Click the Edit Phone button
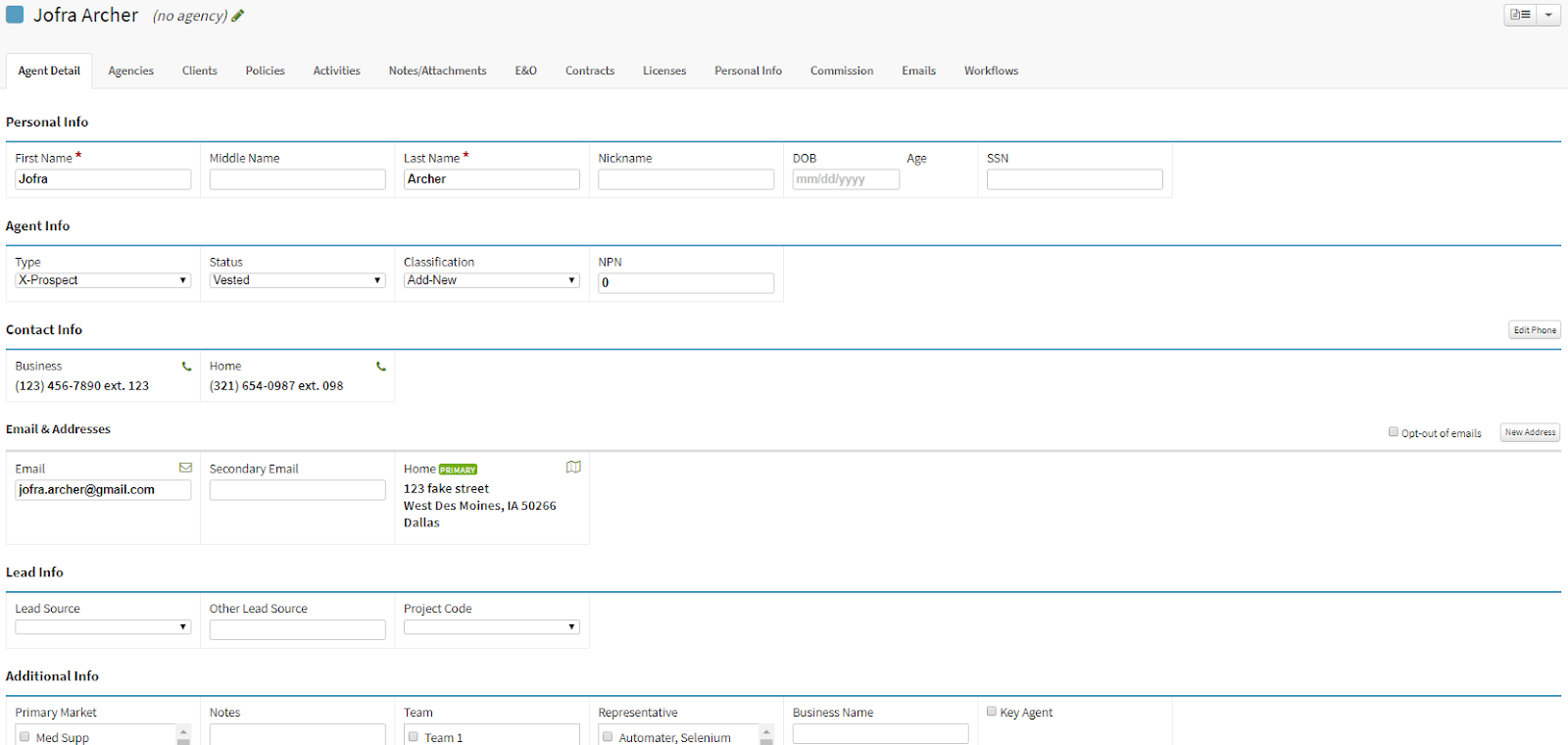1568x745 pixels. click(1534, 330)
